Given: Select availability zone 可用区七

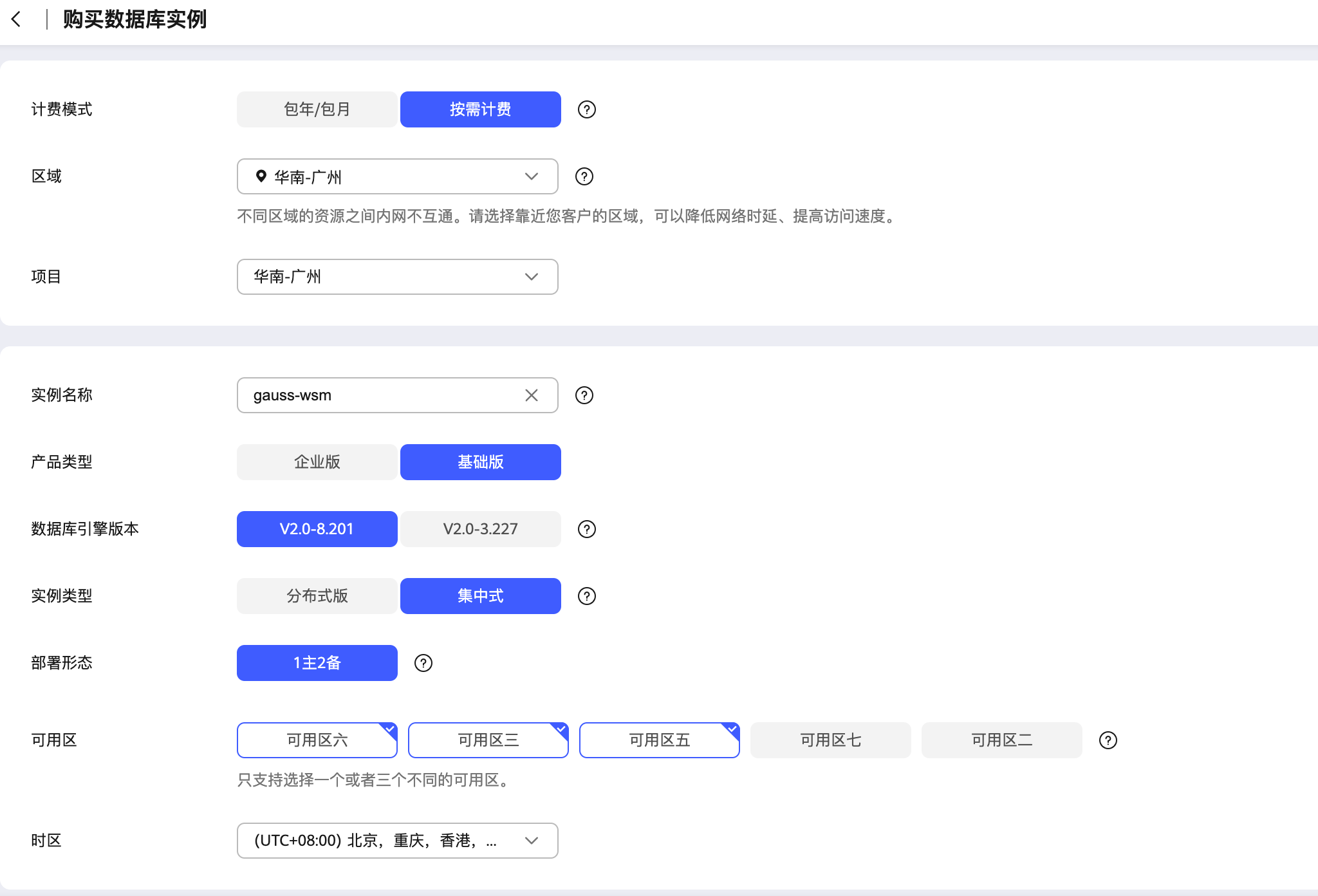Looking at the screenshot, I should click(830, 740).
